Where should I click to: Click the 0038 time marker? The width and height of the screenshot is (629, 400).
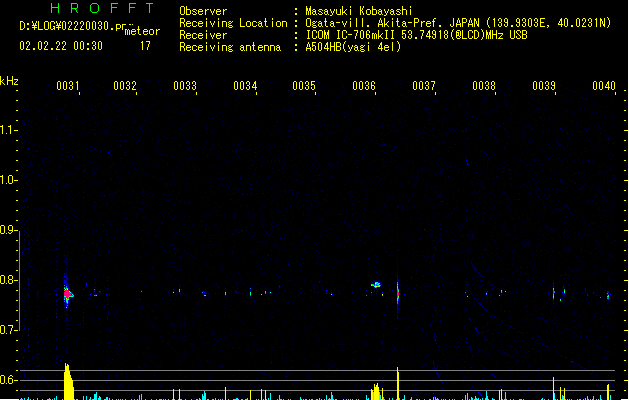click(484, 86)
